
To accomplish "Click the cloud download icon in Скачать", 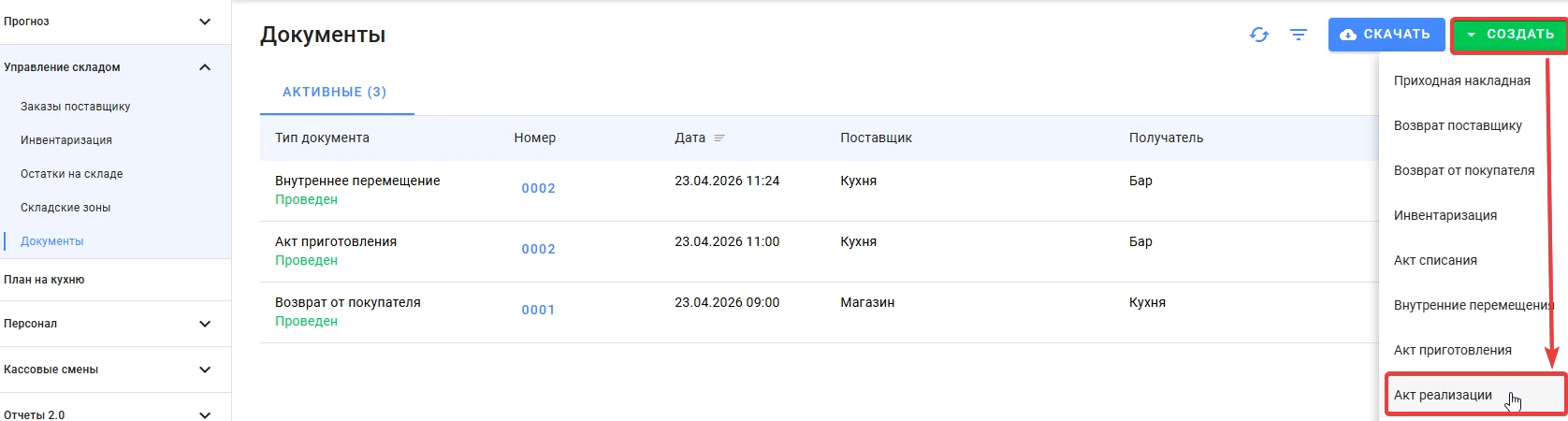I will [x=1348, y=35].
